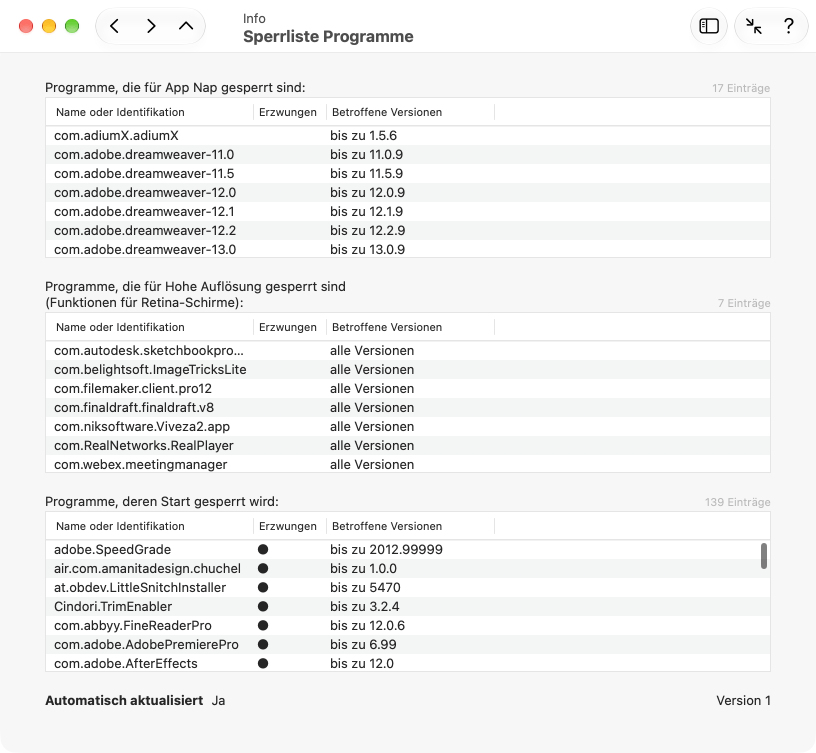Sort App Nap table by Name oder Identifikation
The image size is (816, 753).
coord(149,112)
